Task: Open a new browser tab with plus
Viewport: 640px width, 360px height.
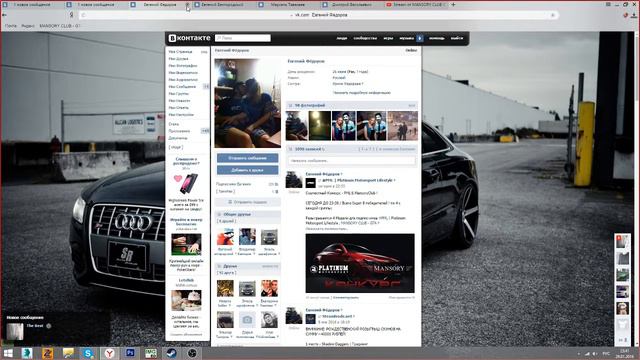Action: (453, 4)
